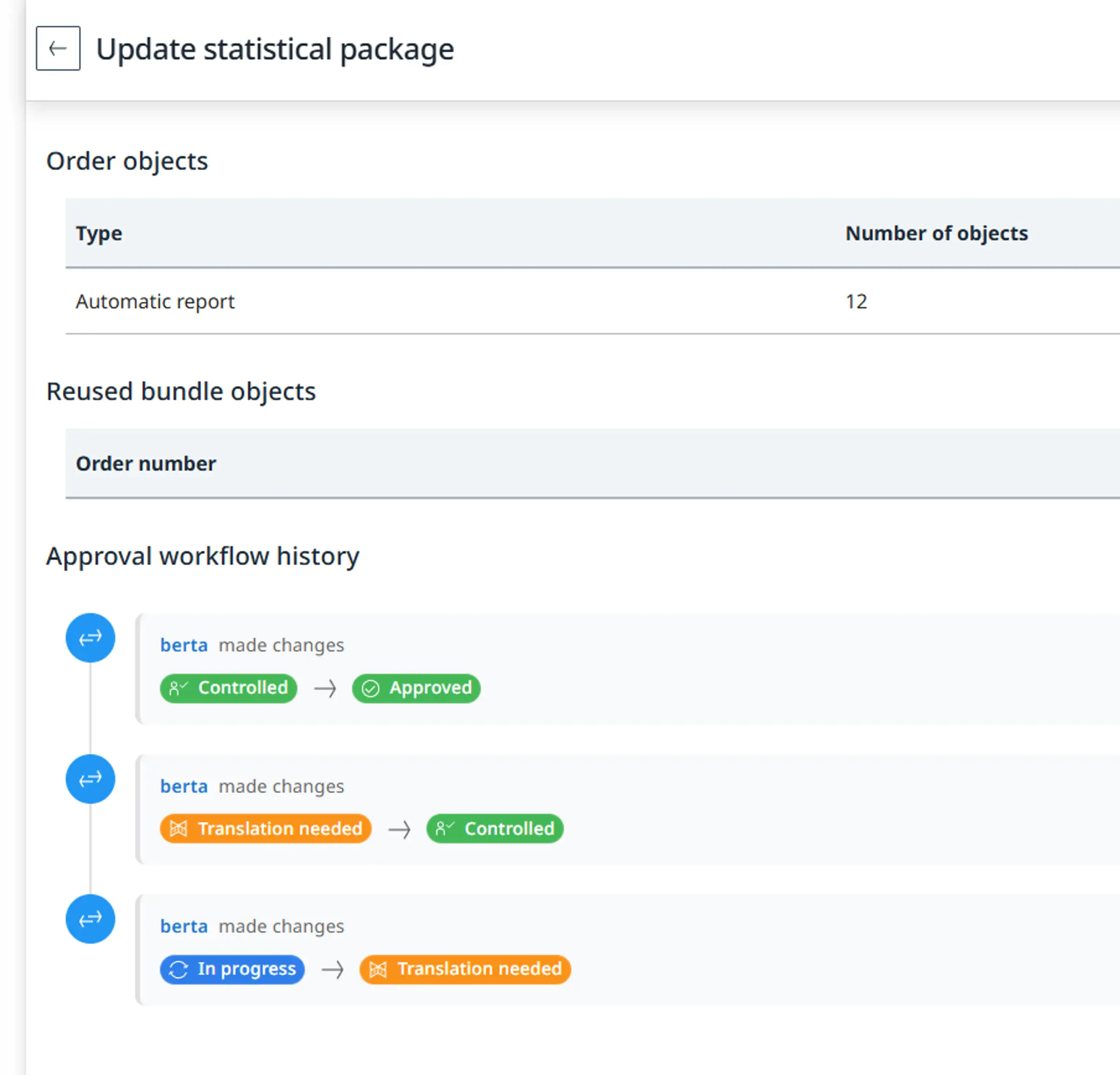
Task: Click the arrow between In progress and Translation needed
Action: pyautogui.click(x=333, y=969)
